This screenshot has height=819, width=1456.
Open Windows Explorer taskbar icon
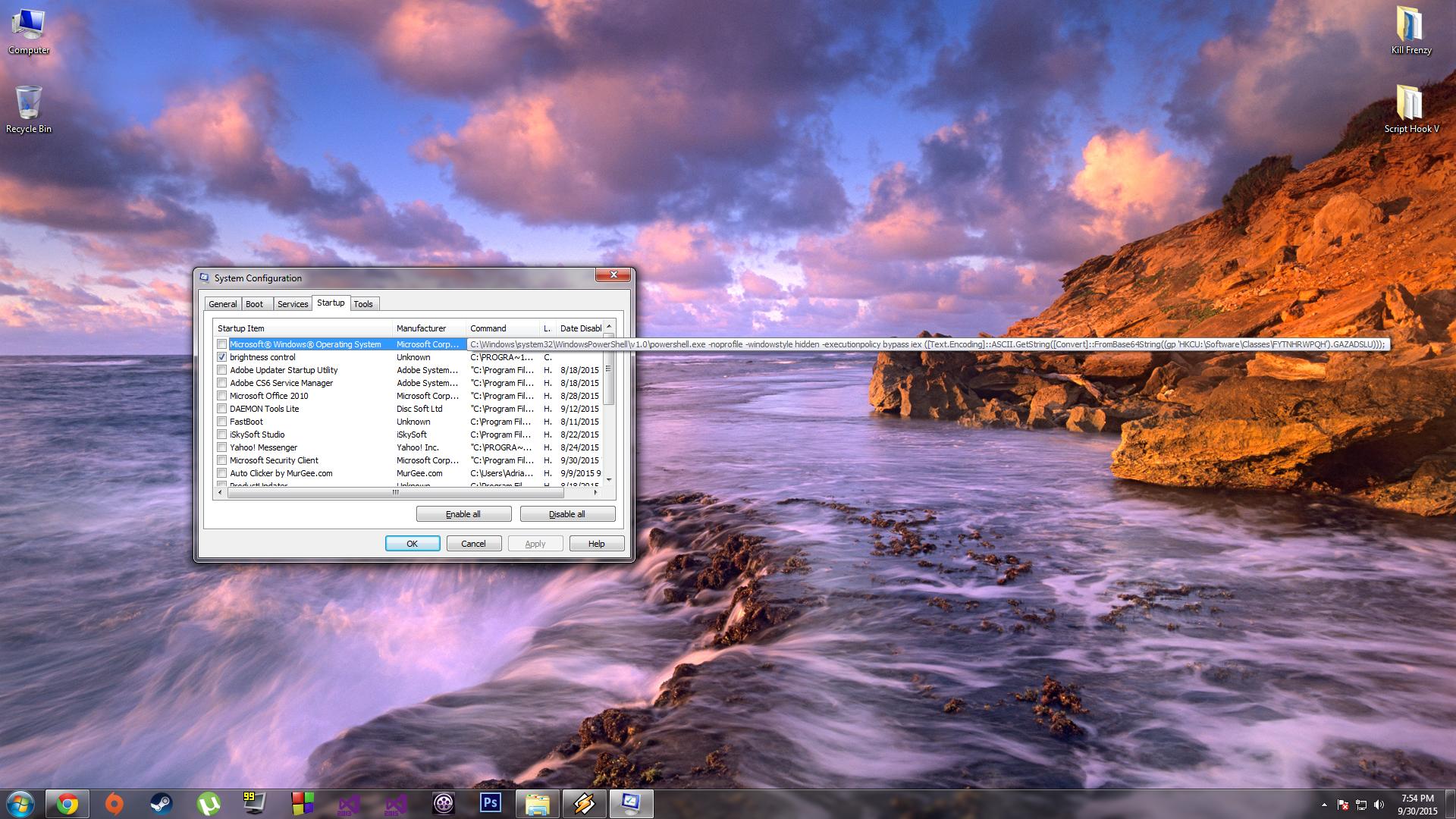click(538, 804)
